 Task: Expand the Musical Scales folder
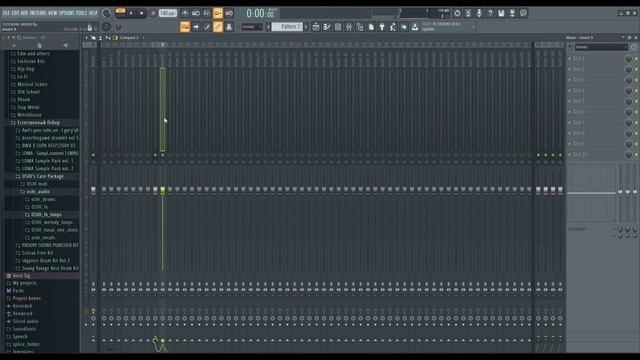(x=32, y=84)
